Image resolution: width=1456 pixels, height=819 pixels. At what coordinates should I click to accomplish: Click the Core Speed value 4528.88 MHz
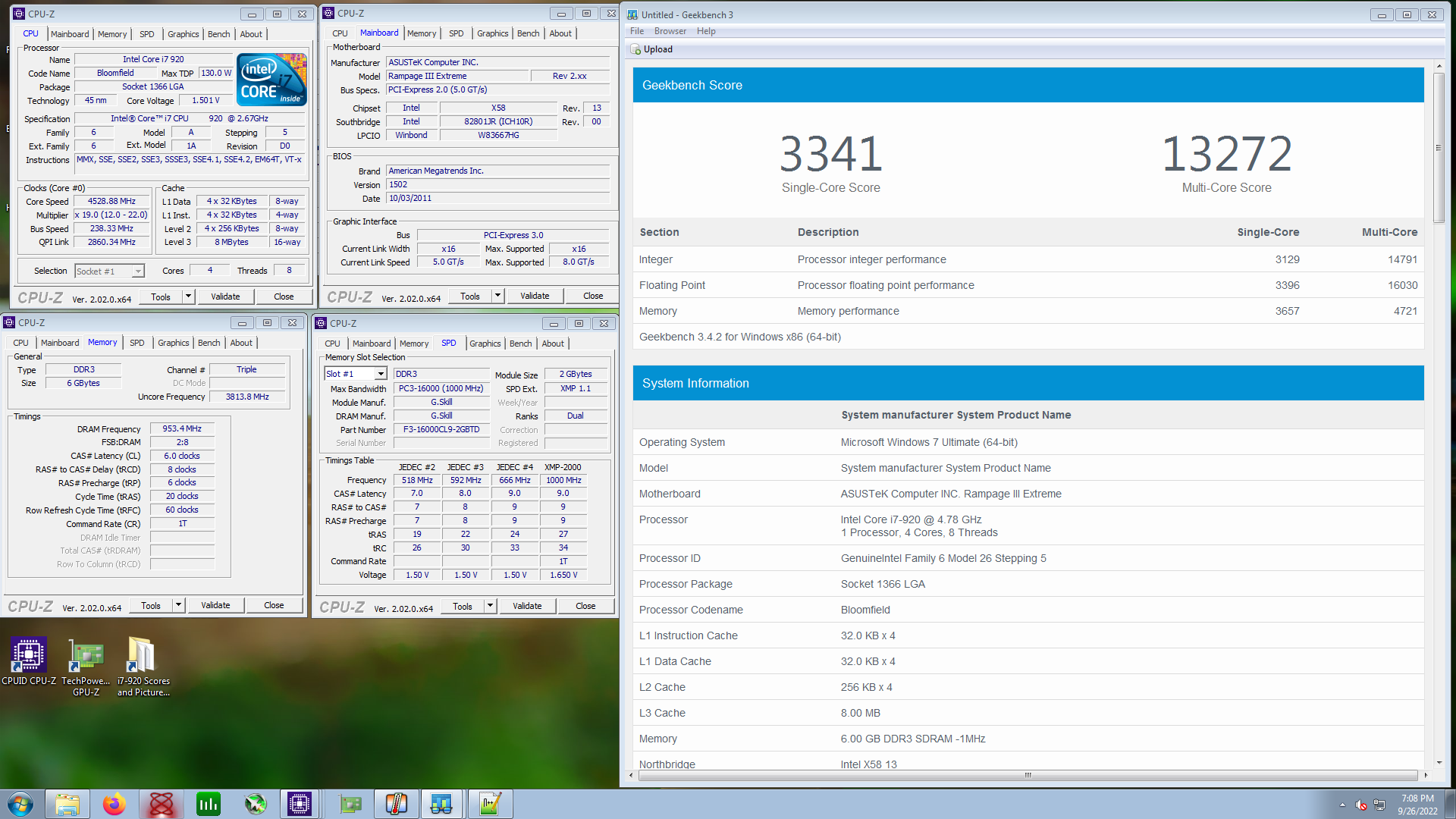[111, 202]
